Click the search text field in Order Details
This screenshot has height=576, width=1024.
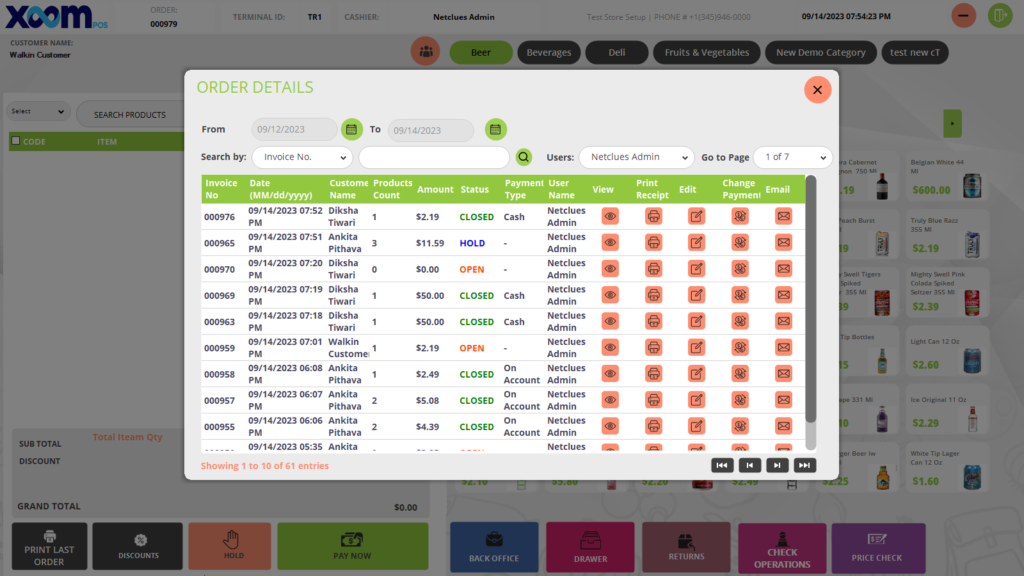(434, 157)
